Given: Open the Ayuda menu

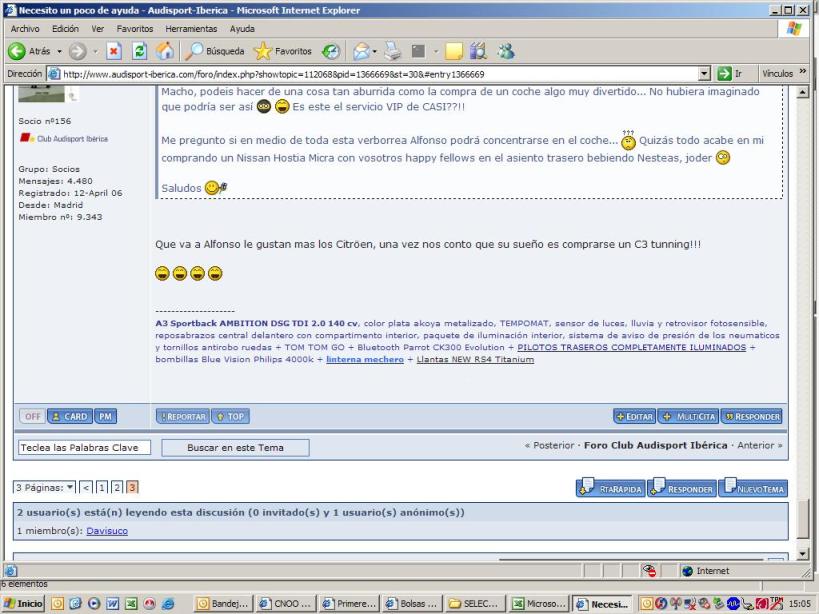Looking at the screenshot, I should 242,29.
